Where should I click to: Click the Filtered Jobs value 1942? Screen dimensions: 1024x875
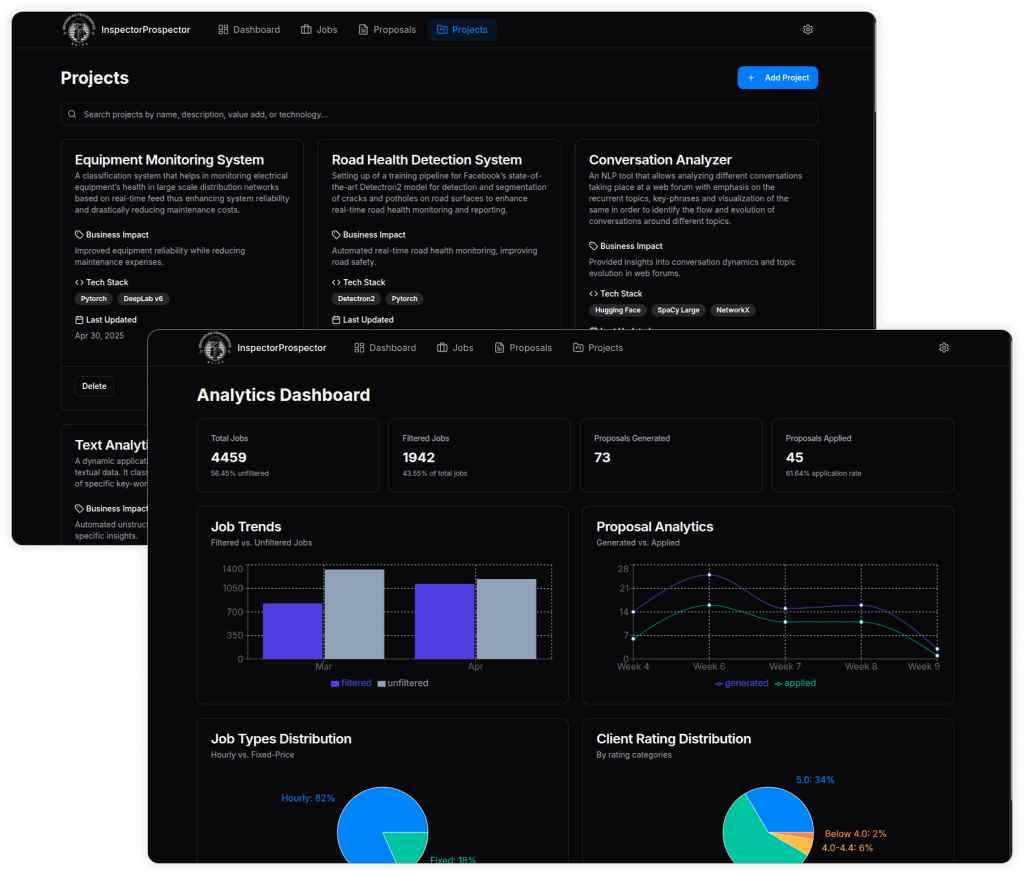[419, 458]
